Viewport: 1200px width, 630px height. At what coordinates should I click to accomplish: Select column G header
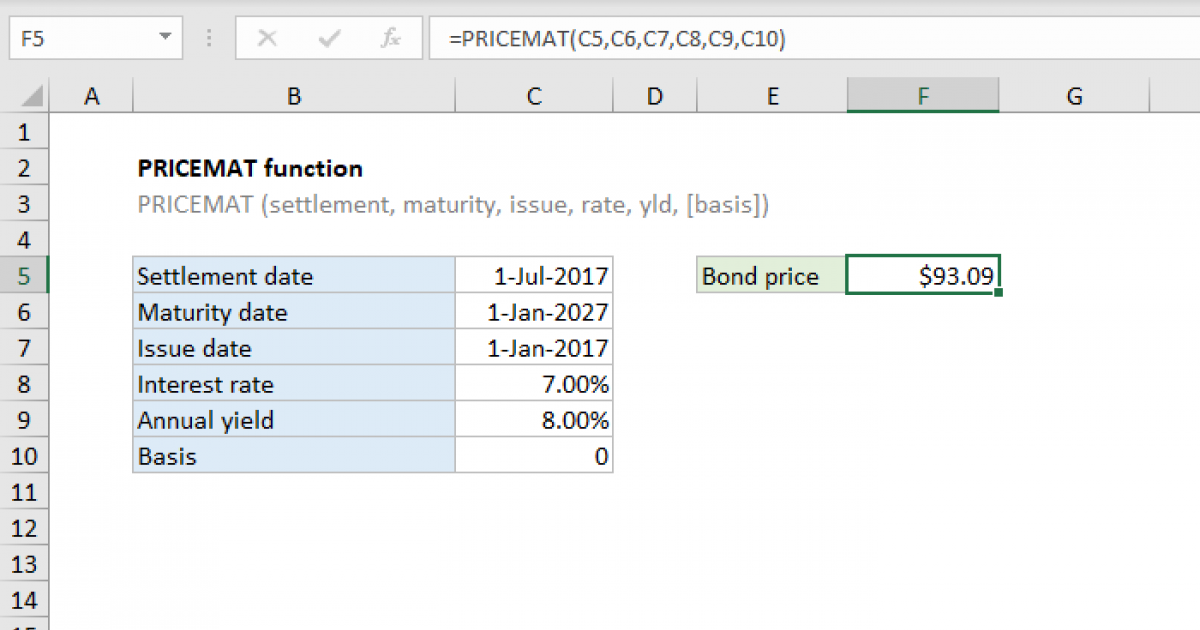click(1074, 95)
